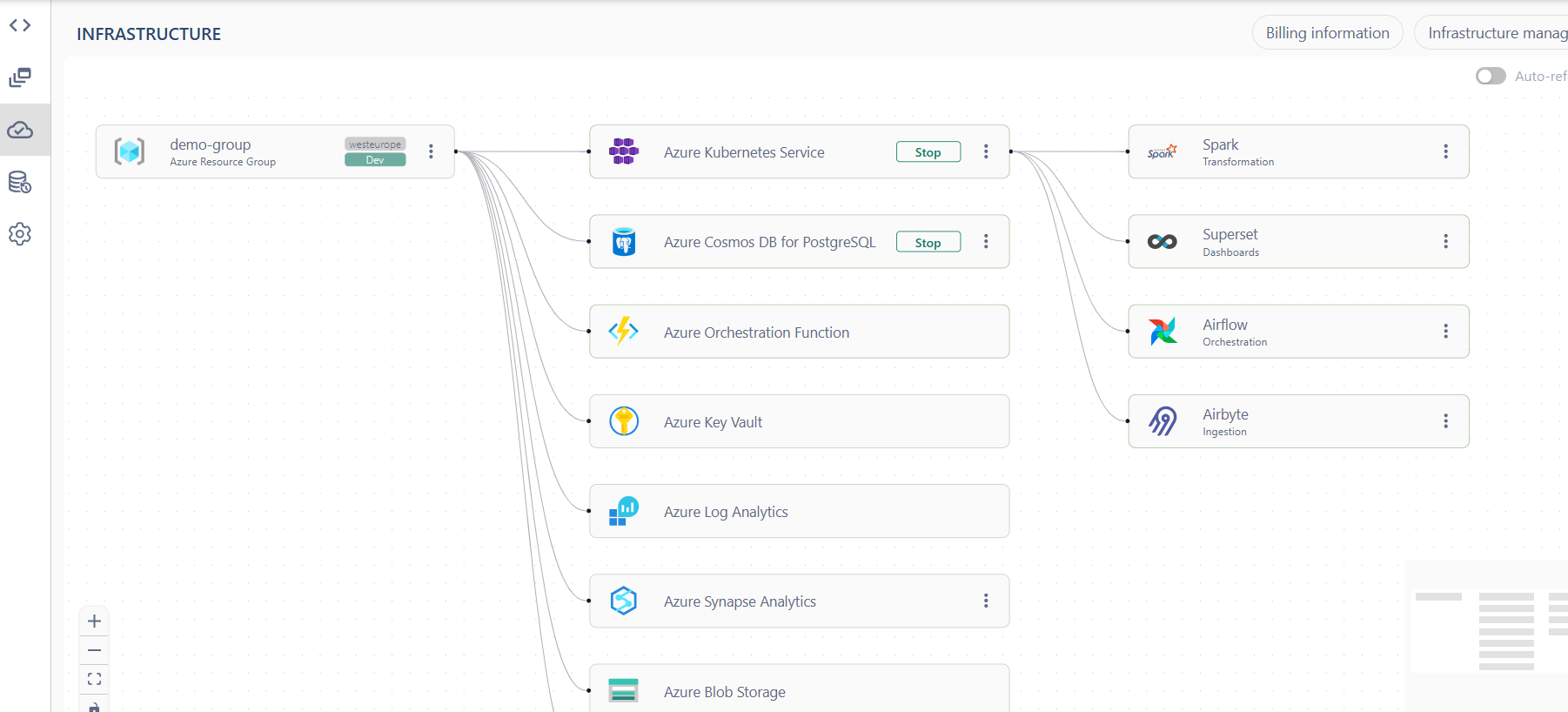Select the Azure Key Vault label
1568x712 pixels.
pos(713,422)
